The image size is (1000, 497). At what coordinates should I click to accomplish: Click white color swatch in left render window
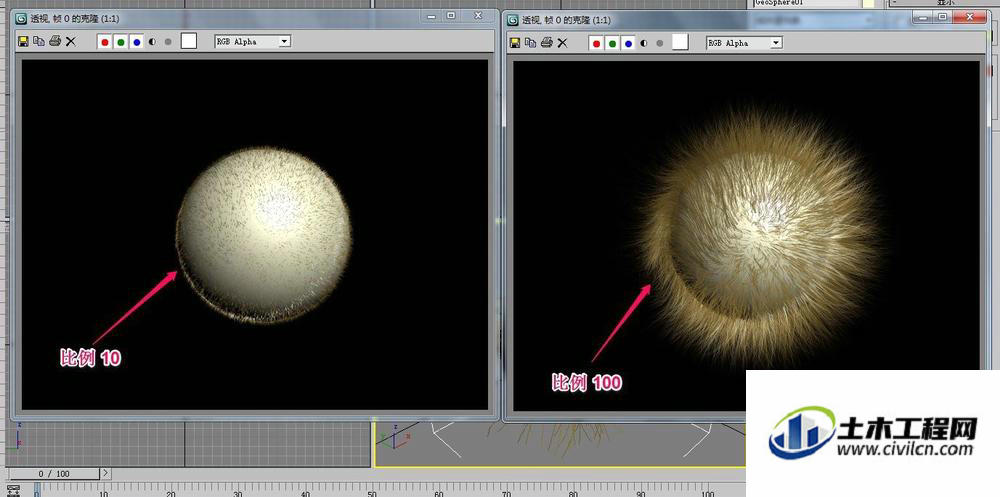(189, 41)
